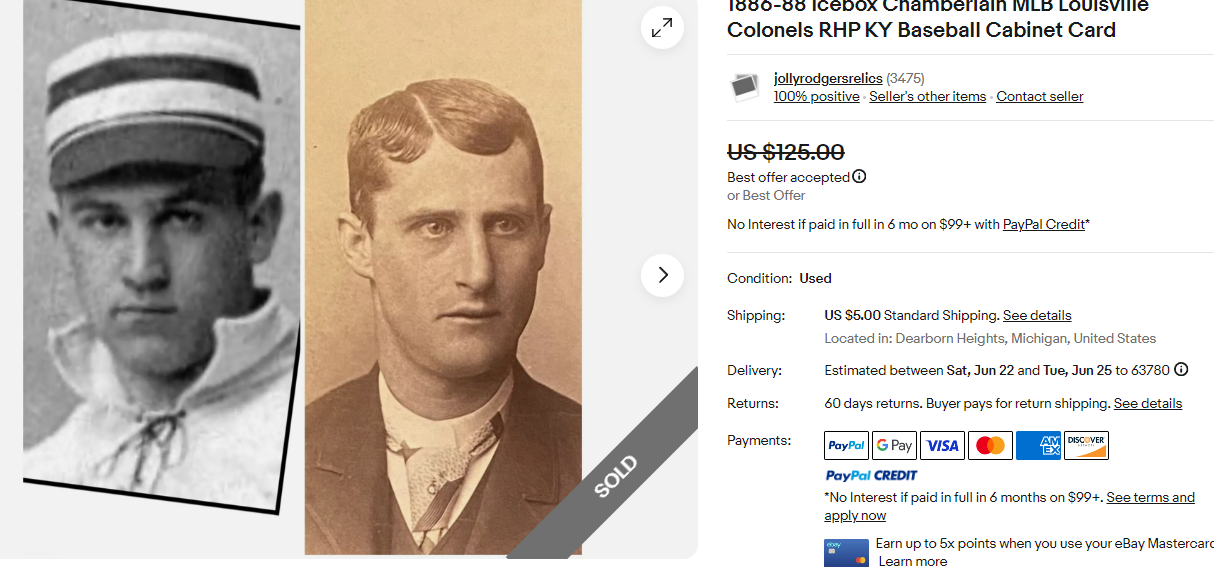Viewport: 1214px width, 567px height.
Task: Expand the listing image to fullscreen
Action: (x=662, y=28)
